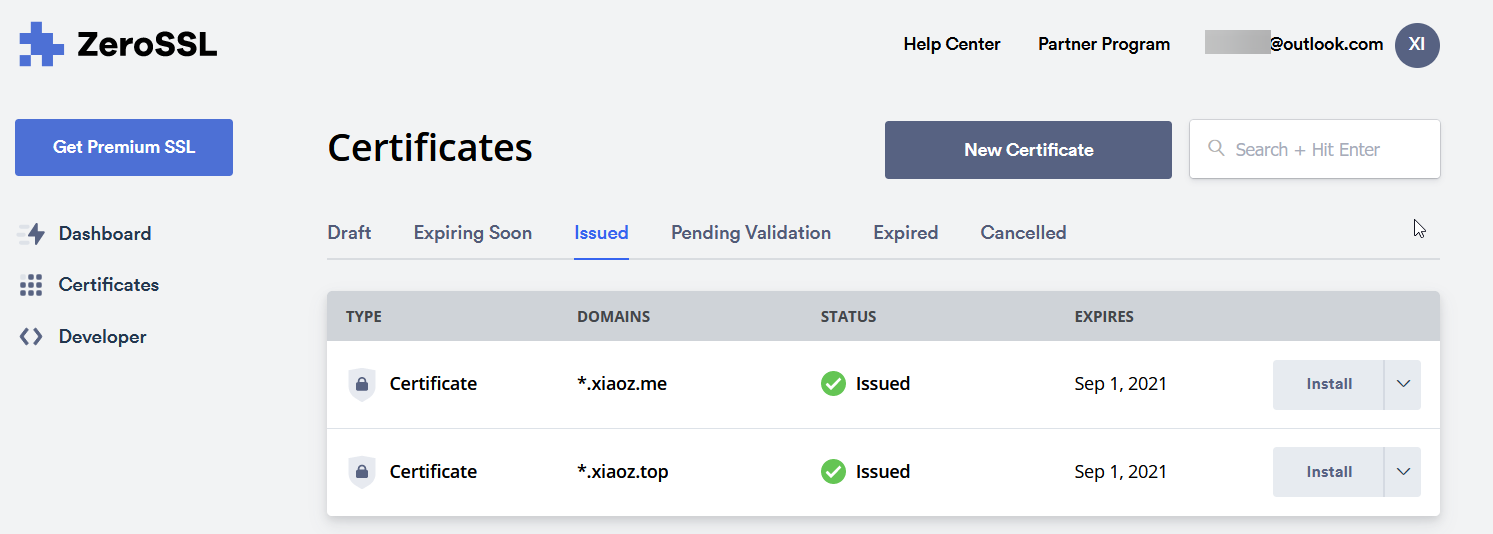1493x534 pixels.
Task: Open the Draft certificates tab
Action: (x=349, y=233)
